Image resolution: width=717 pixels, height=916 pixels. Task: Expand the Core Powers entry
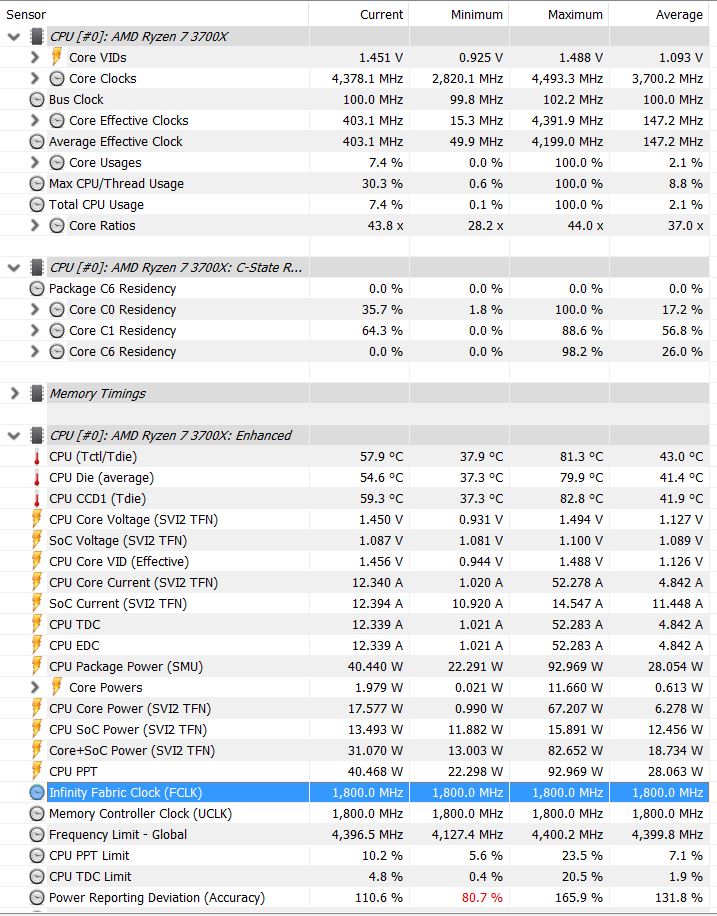point(36,688)
